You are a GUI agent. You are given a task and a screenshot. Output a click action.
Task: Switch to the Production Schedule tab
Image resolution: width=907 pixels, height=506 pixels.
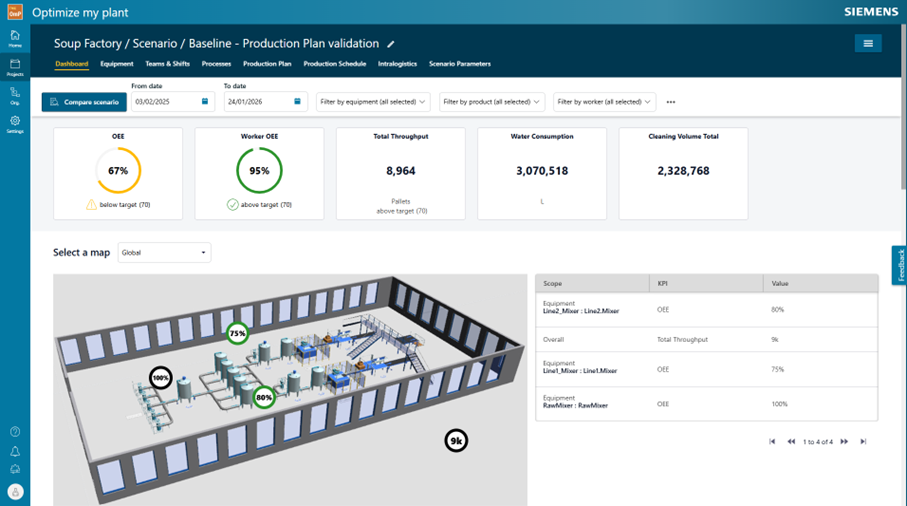click(x=334, y=64)
